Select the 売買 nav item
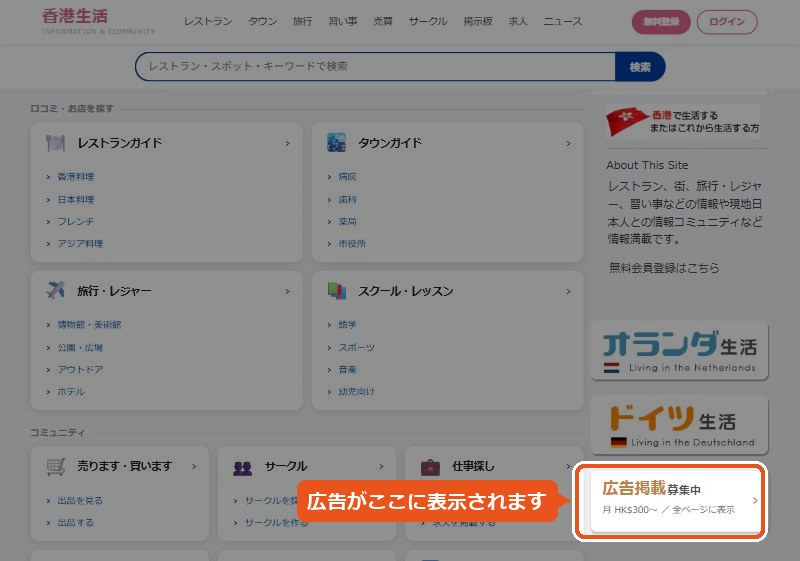This screenshot has width=800, height=561. pos(383,21)
